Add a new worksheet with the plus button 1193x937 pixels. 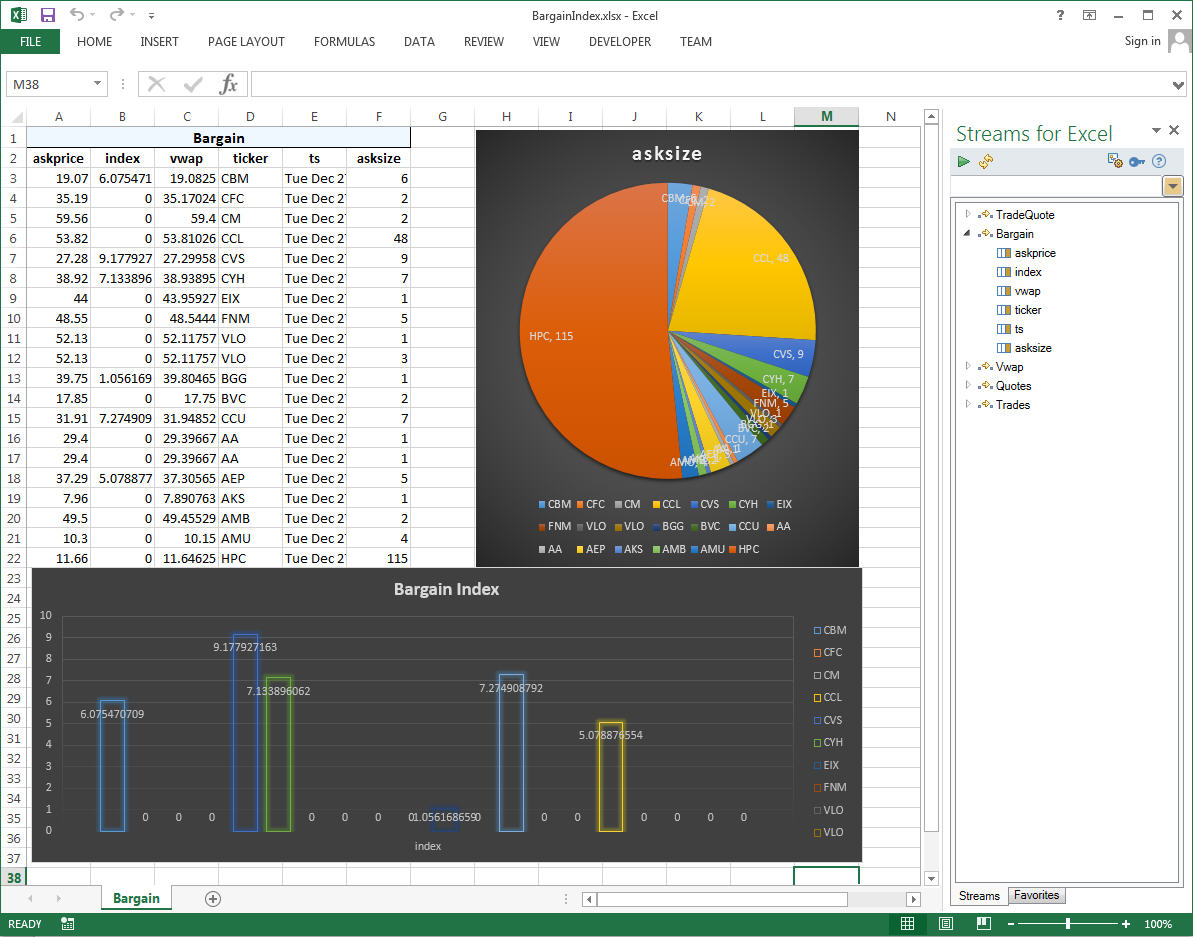click(212, 899)
